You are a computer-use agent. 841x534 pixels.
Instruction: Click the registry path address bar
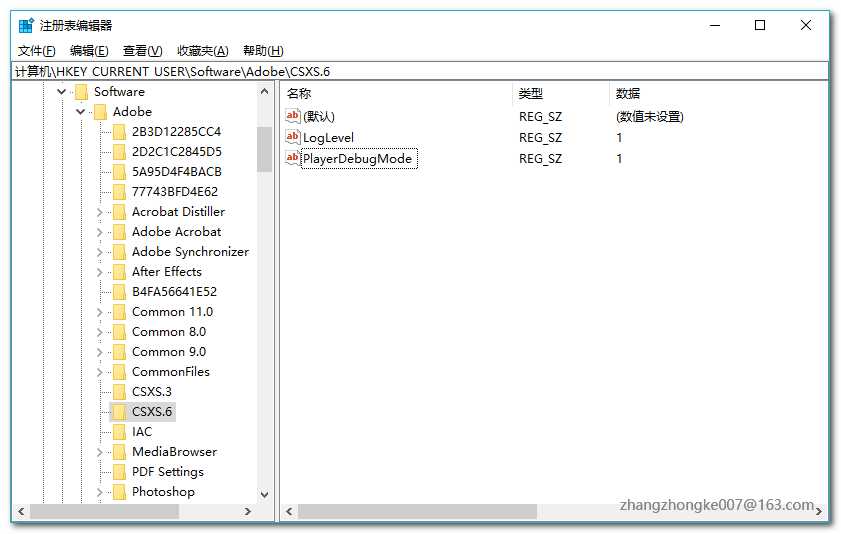[x=420, y=71]
